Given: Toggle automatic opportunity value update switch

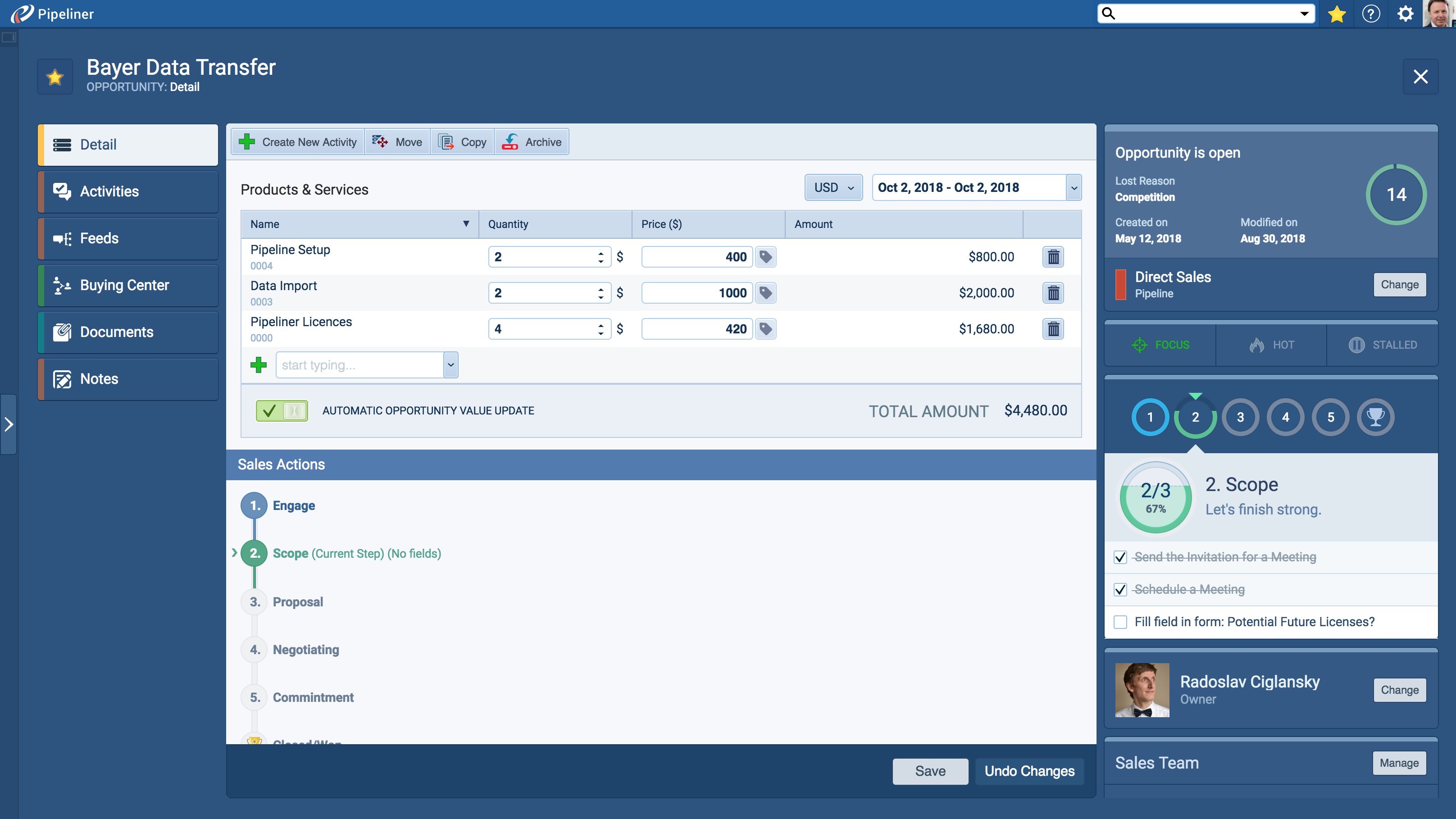Looking at the screenshot, I should (x=282, y=411).
